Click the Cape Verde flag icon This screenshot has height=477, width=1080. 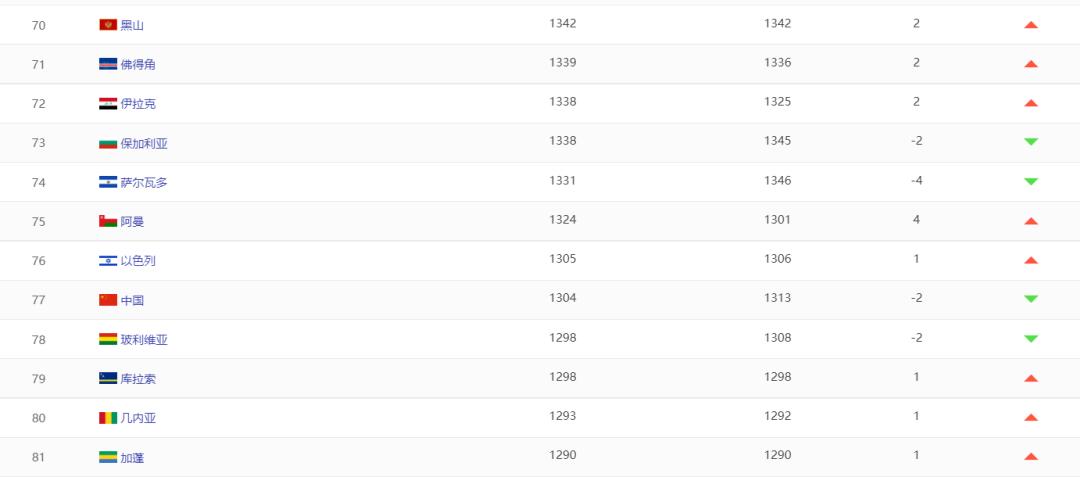point(108,64)
